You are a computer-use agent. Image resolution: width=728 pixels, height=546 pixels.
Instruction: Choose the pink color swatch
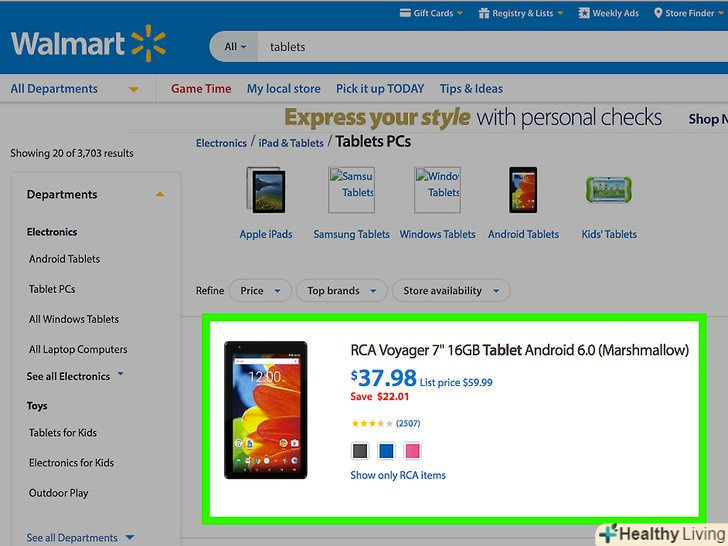click(412, 450)
